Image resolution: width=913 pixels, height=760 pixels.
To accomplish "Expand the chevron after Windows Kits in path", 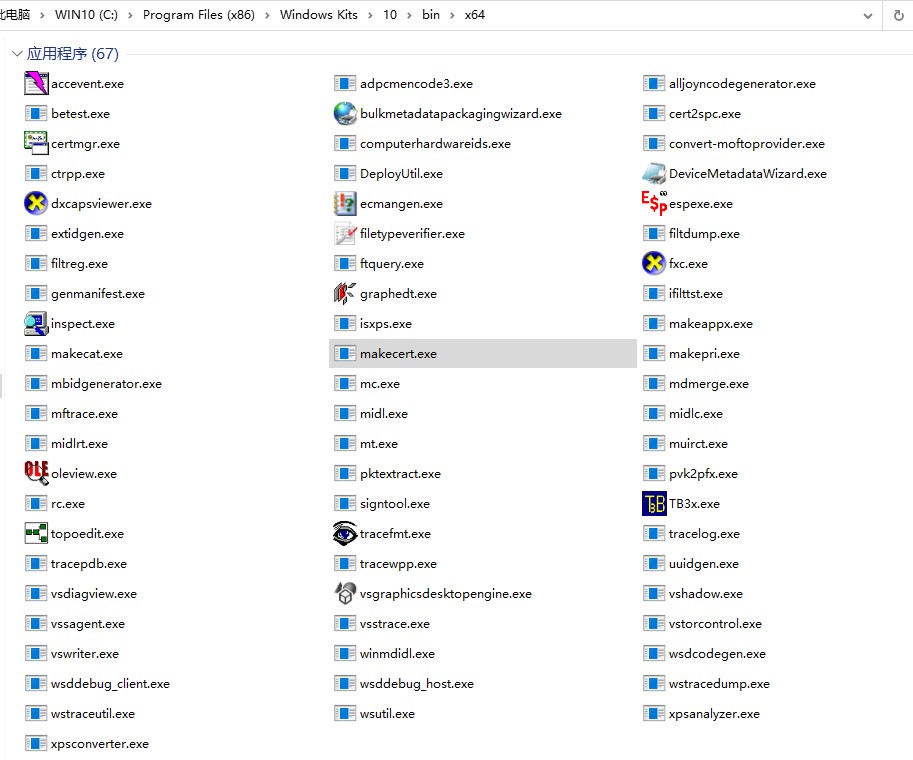I will 368,15.
